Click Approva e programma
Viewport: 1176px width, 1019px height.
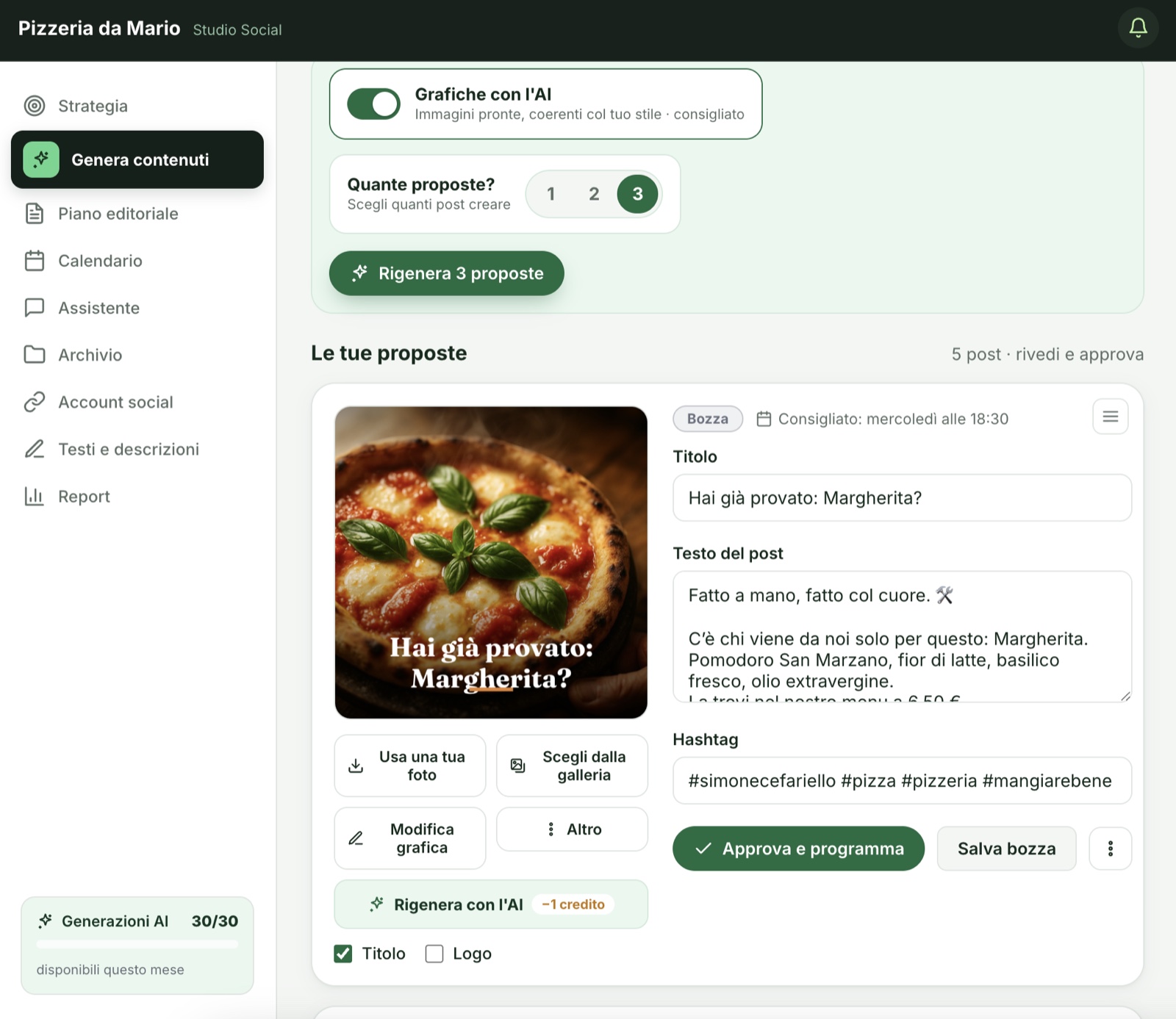798,849
